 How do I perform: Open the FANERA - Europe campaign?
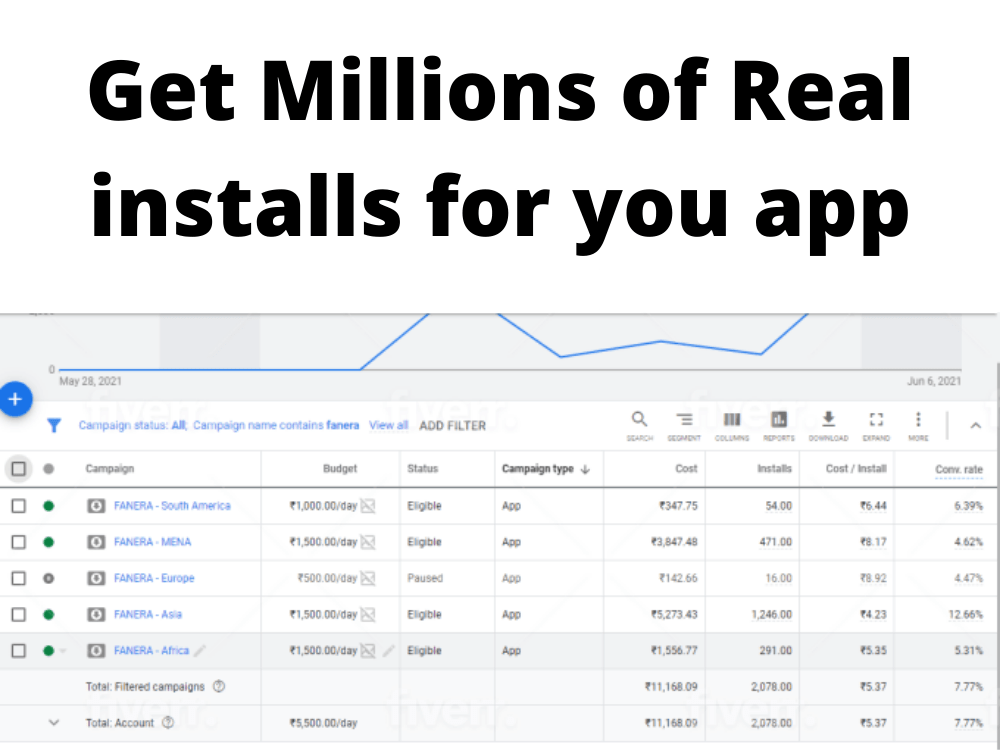point(154,578)
